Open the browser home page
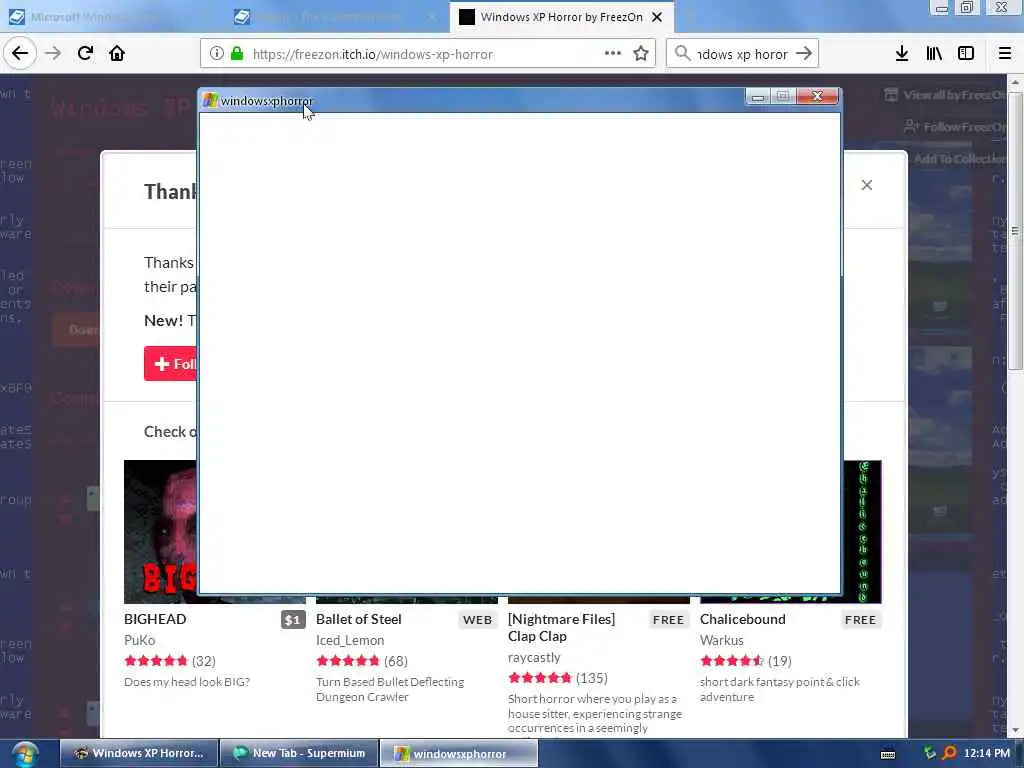 click(x=117, y=53)
